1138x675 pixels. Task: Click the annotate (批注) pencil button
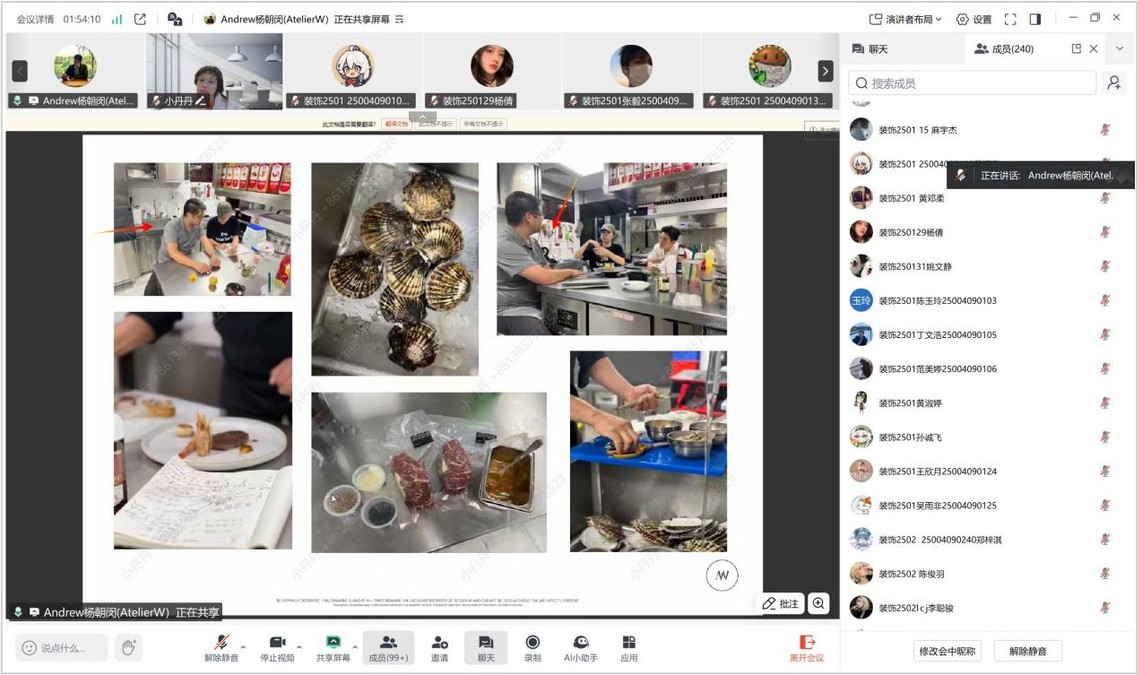pyautogui.click(x=780, y=604)
